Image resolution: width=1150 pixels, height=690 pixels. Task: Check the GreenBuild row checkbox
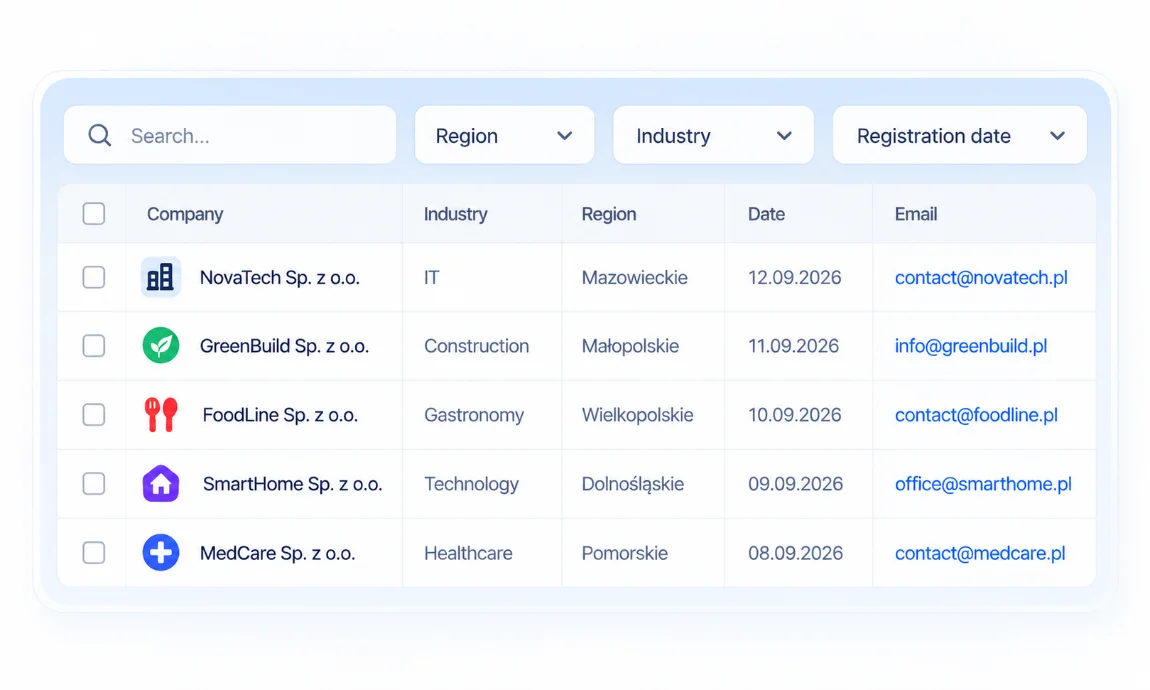coord(94,345)
